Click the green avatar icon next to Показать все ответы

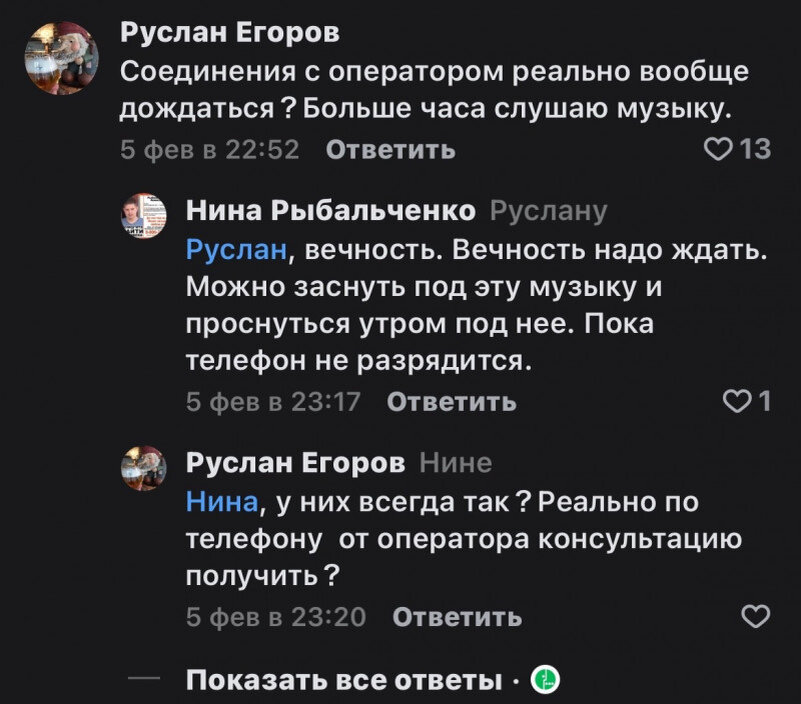click(543, 679)
